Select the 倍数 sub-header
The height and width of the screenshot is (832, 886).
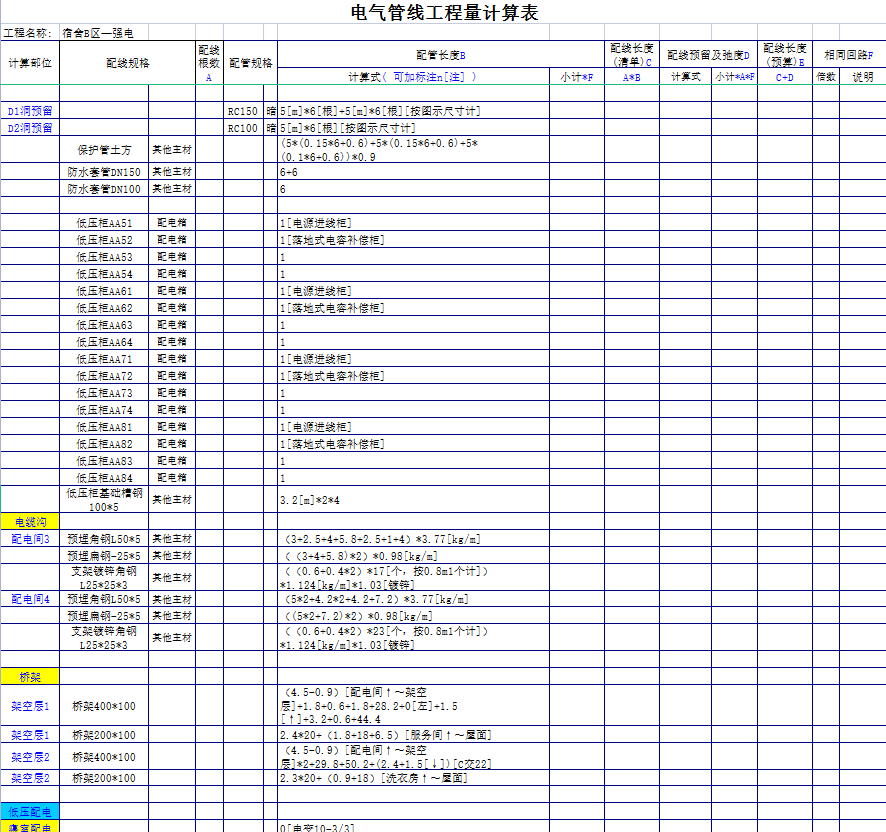coord(826,77)
